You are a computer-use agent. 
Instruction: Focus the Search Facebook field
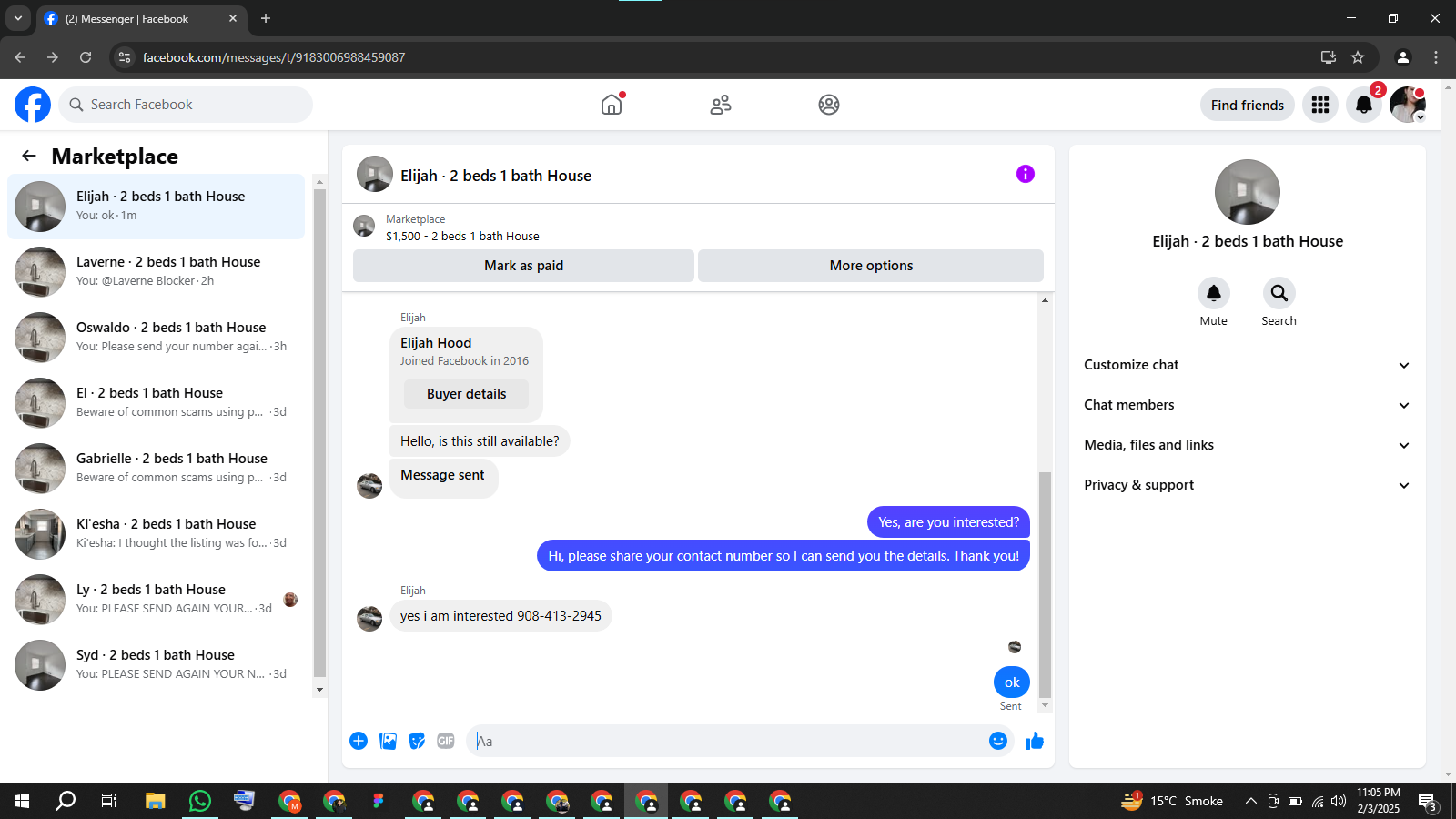point(186,105)
